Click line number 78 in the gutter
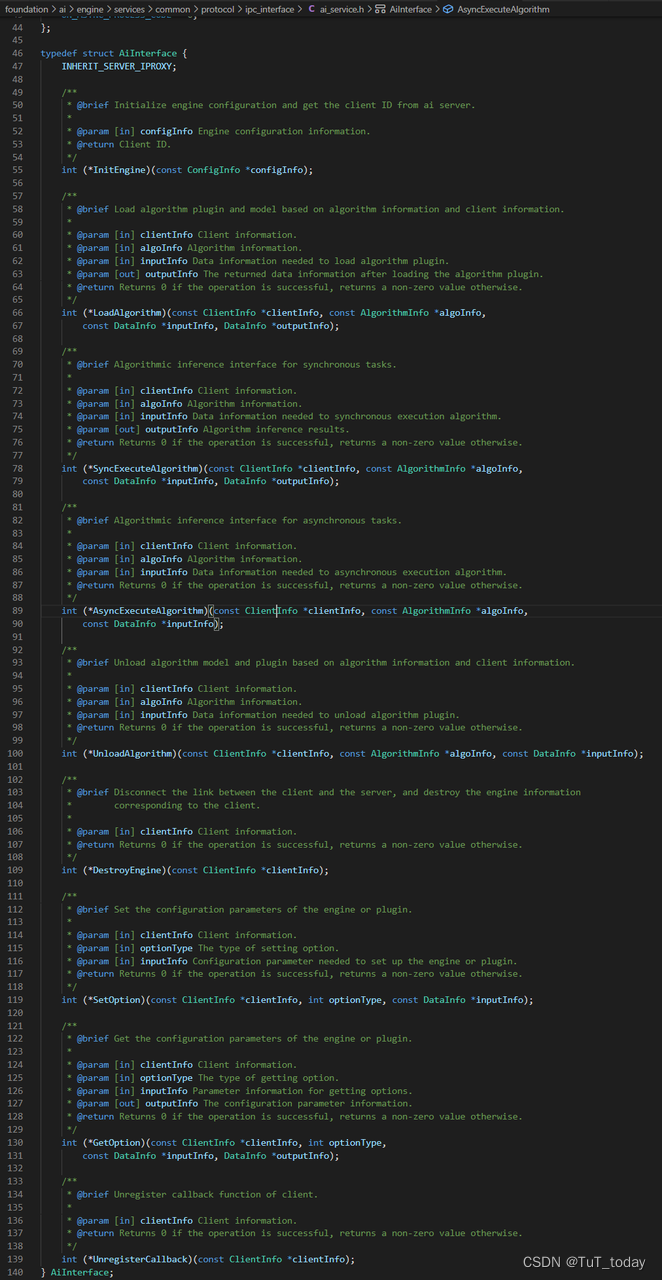662x1280 pixels. (17, 468)
